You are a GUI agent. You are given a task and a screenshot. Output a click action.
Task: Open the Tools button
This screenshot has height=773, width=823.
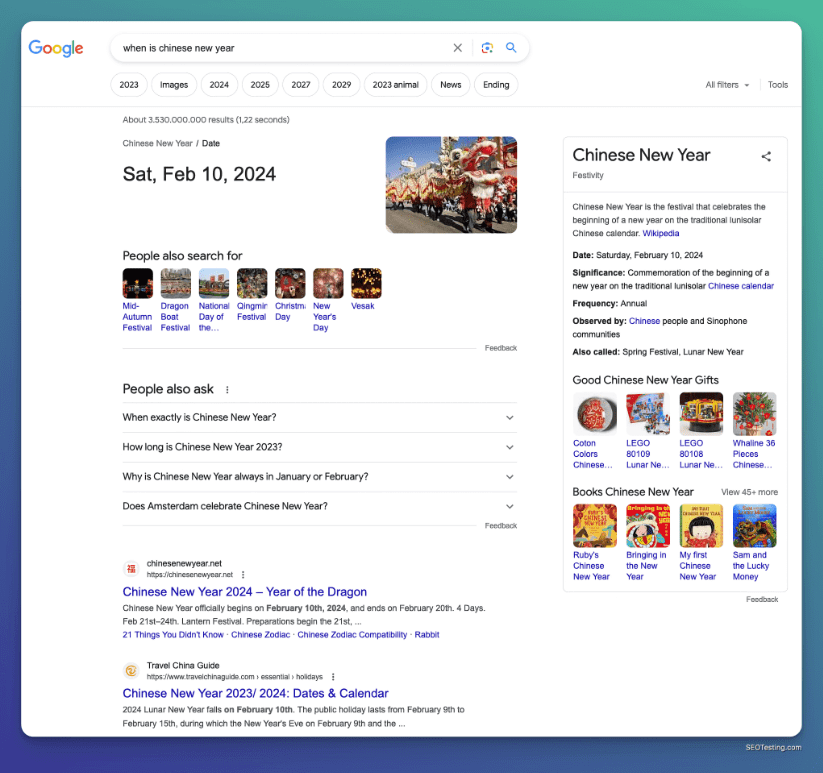pos(778,85)
